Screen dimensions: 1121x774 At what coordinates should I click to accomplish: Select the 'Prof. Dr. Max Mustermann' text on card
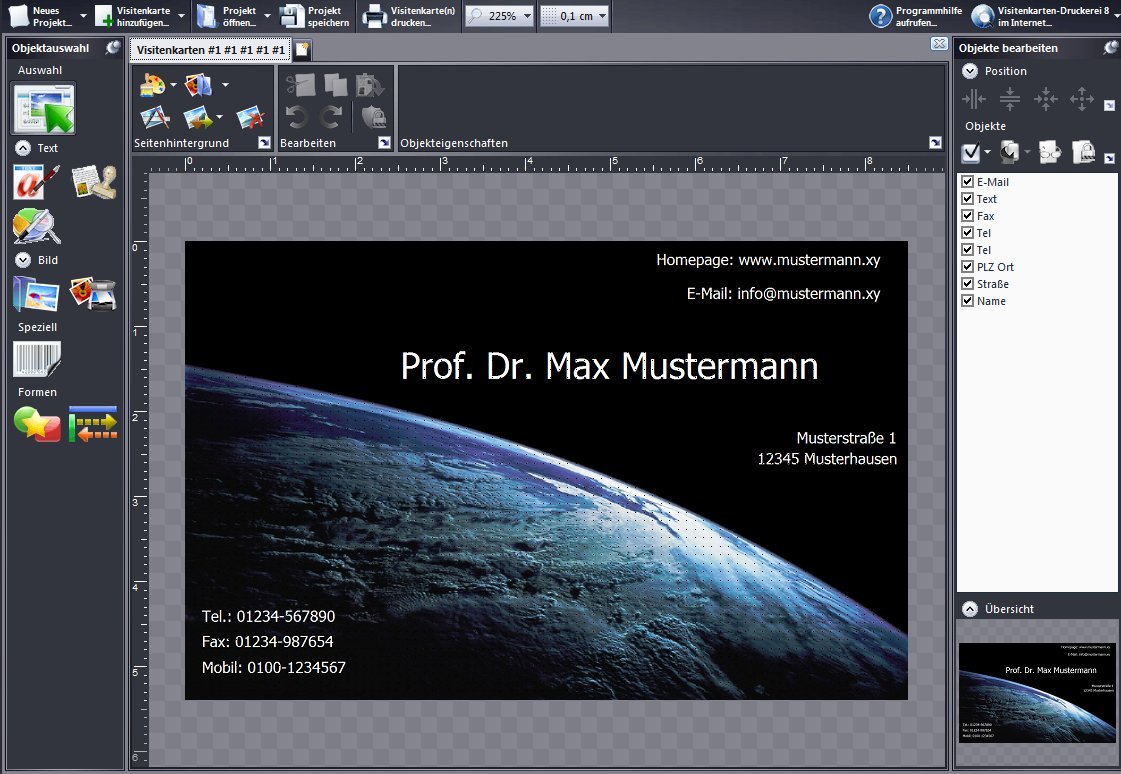coord(609,366)
